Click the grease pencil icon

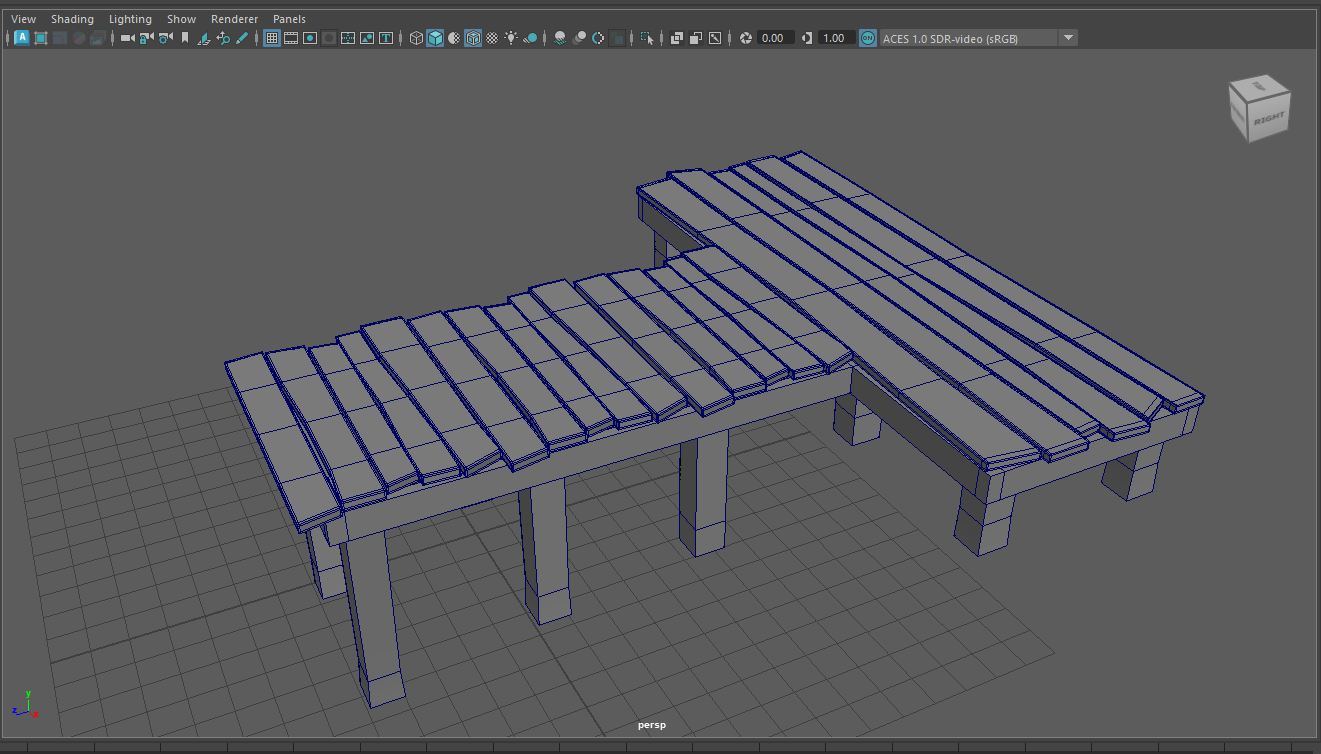pyautogui.click(x=241, y=38)
